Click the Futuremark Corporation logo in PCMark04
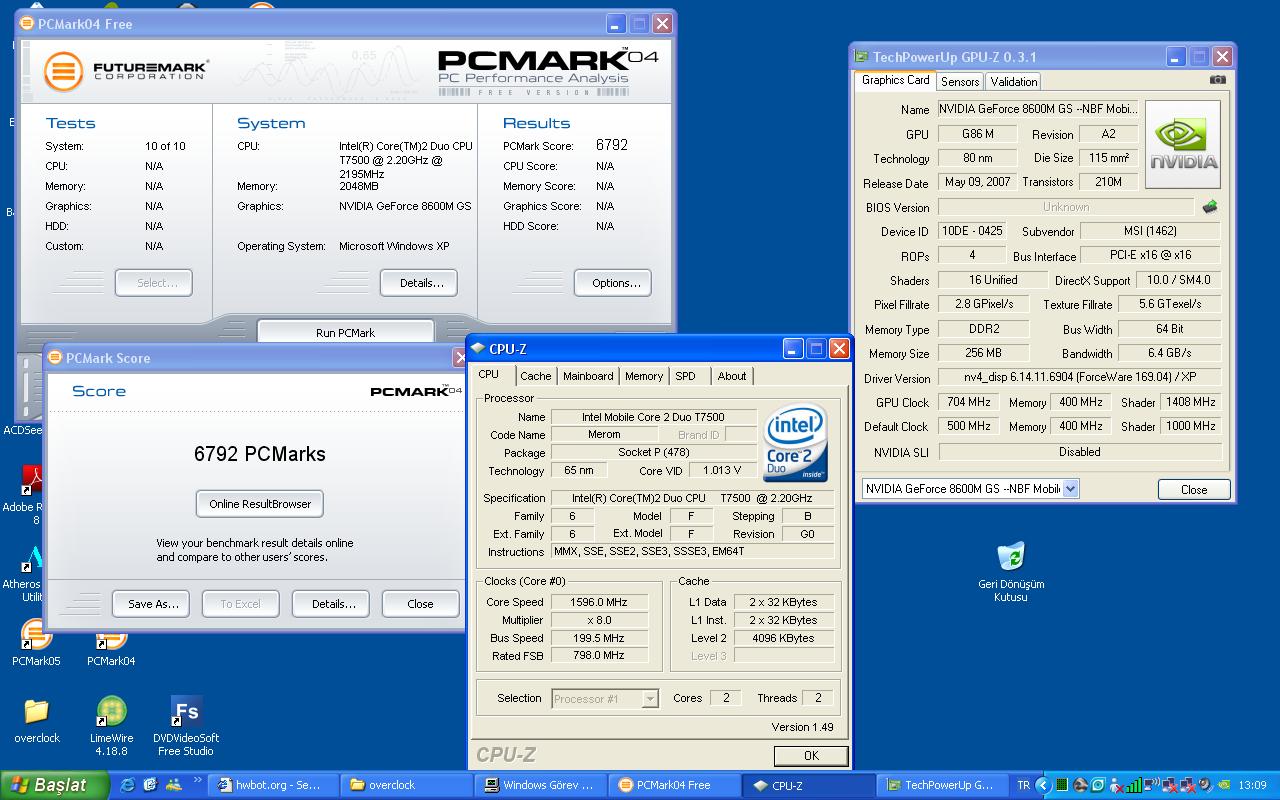Screen dimensions: 1280x800 point(126,71)
